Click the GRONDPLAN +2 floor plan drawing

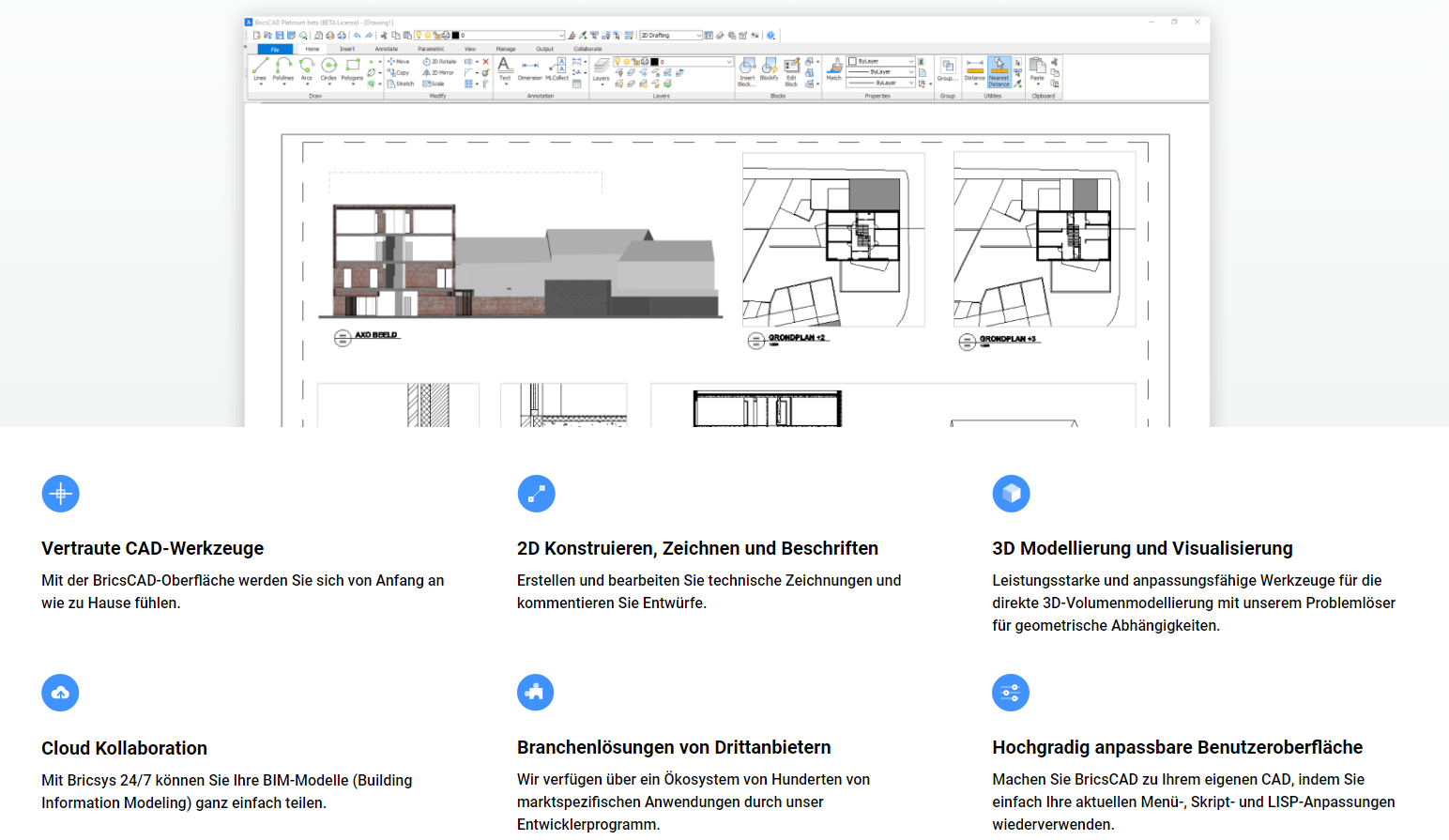(833, 240)
